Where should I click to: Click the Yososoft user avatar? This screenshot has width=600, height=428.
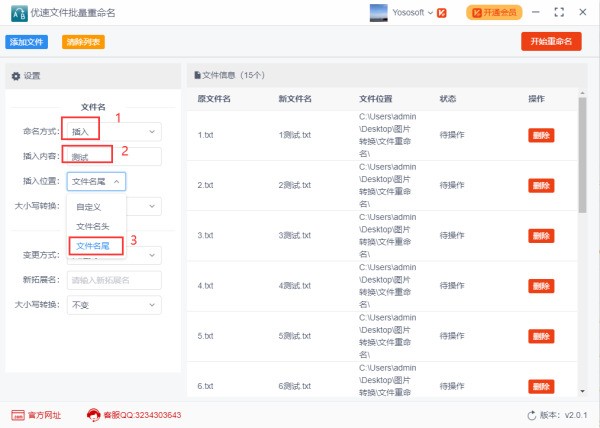click(x=379, y=13)
